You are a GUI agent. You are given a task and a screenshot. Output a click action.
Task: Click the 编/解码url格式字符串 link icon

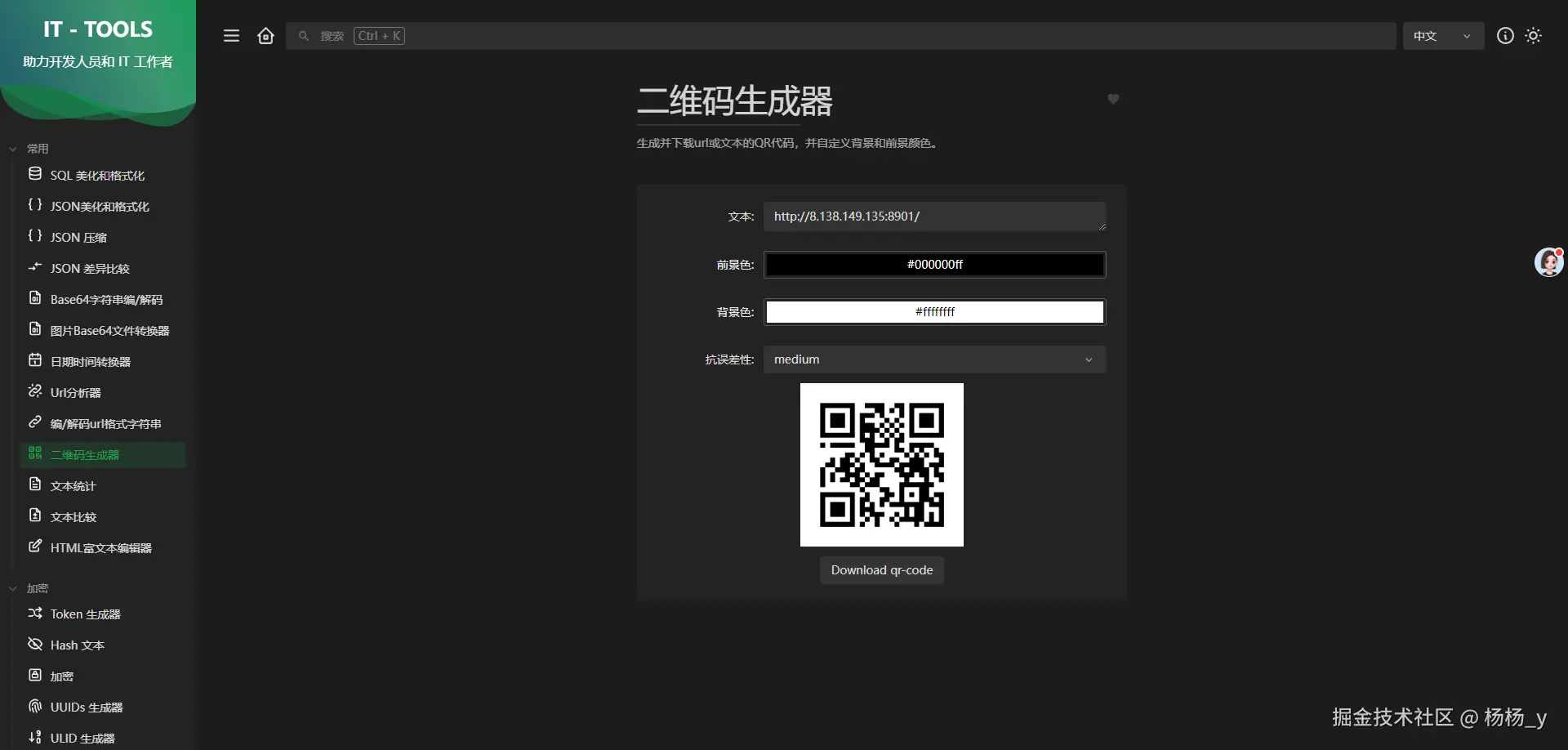35,422
